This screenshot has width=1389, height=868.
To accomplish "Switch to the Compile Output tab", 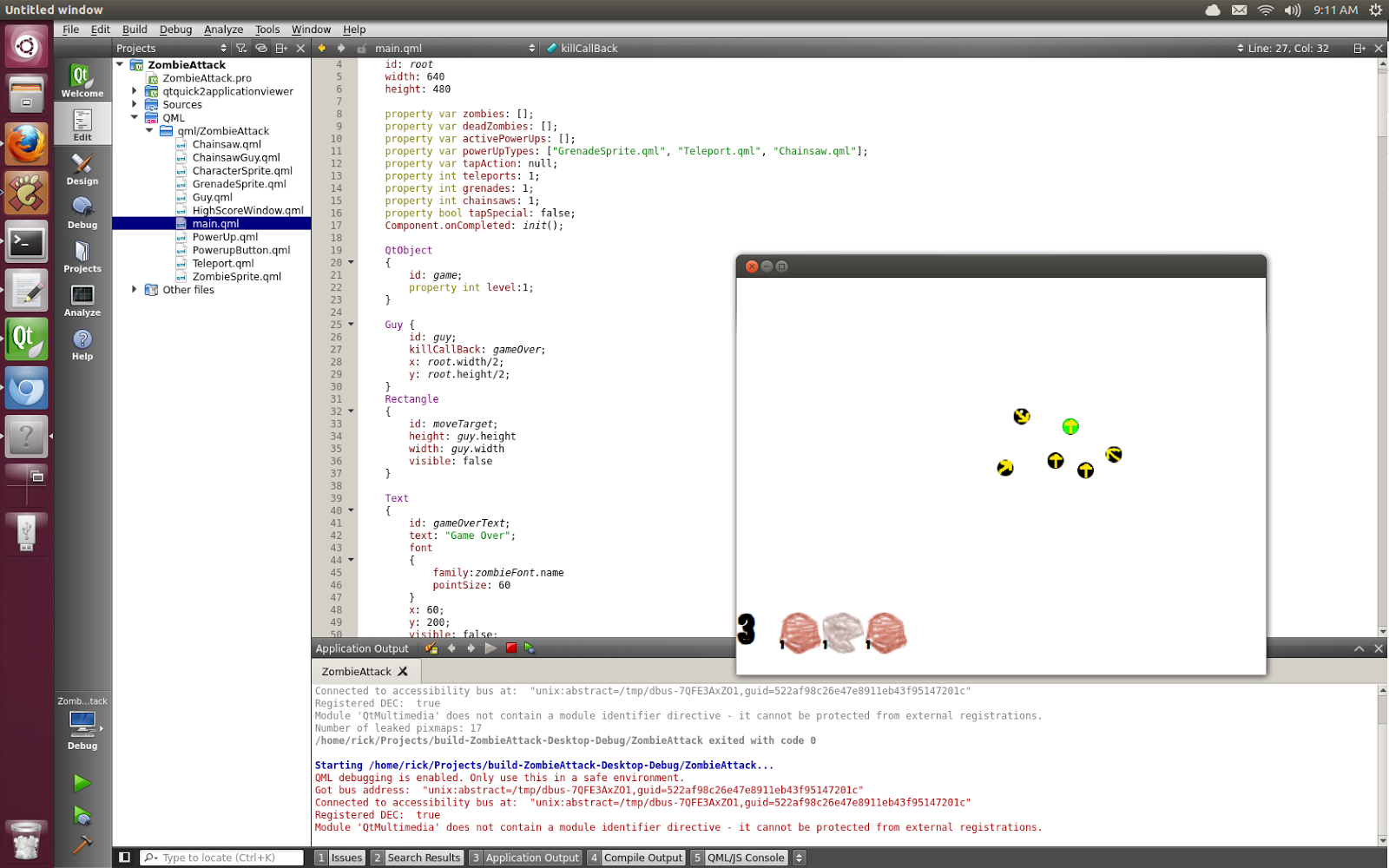I will point(643,857).
